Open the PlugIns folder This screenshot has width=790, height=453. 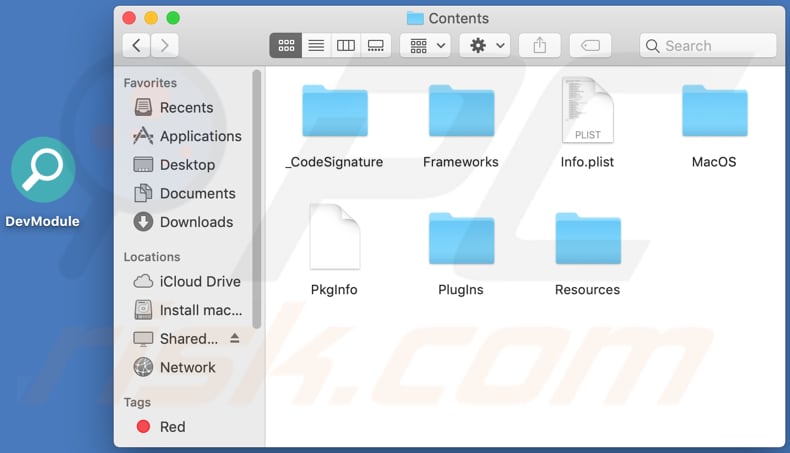[461, 240]
